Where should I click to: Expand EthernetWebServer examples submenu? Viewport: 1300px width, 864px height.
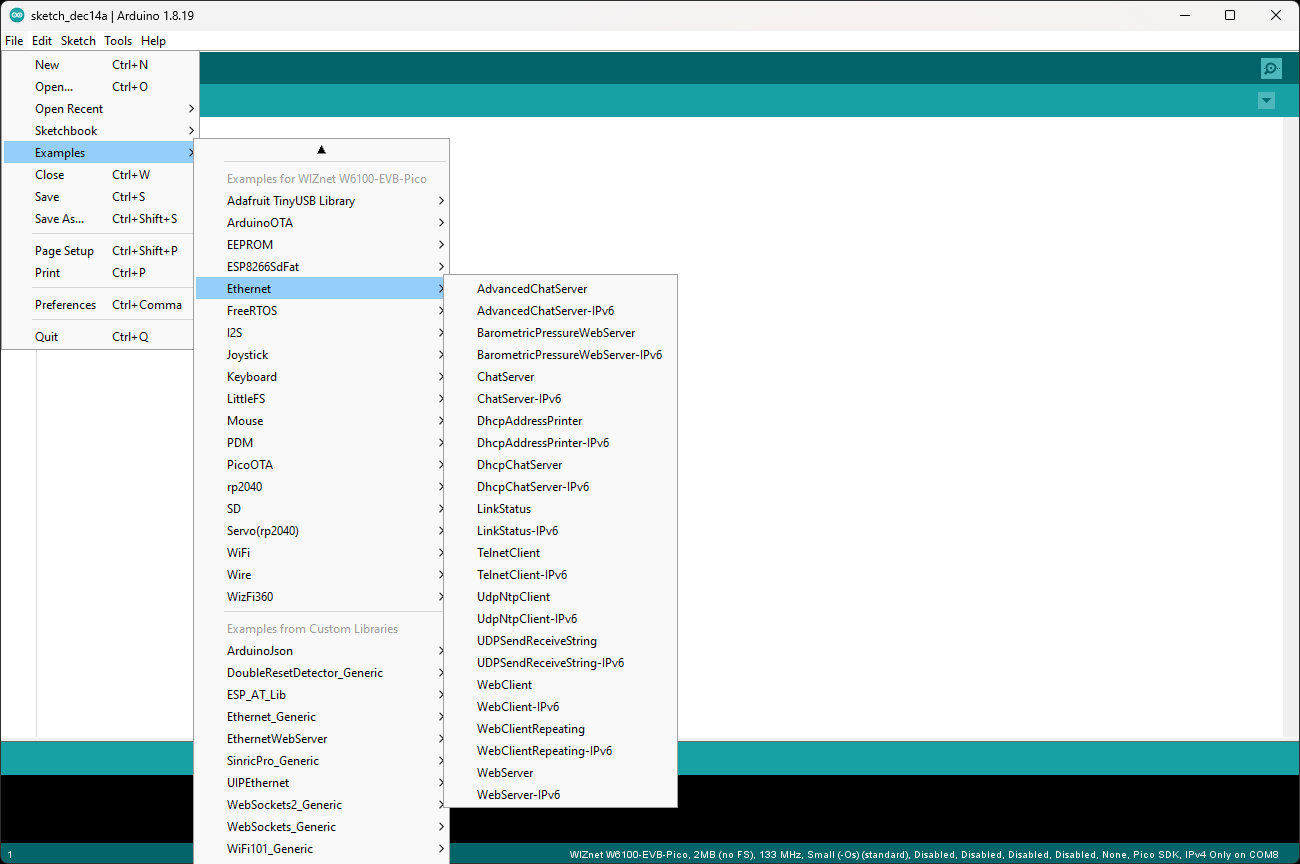click(x=322, y=739)
